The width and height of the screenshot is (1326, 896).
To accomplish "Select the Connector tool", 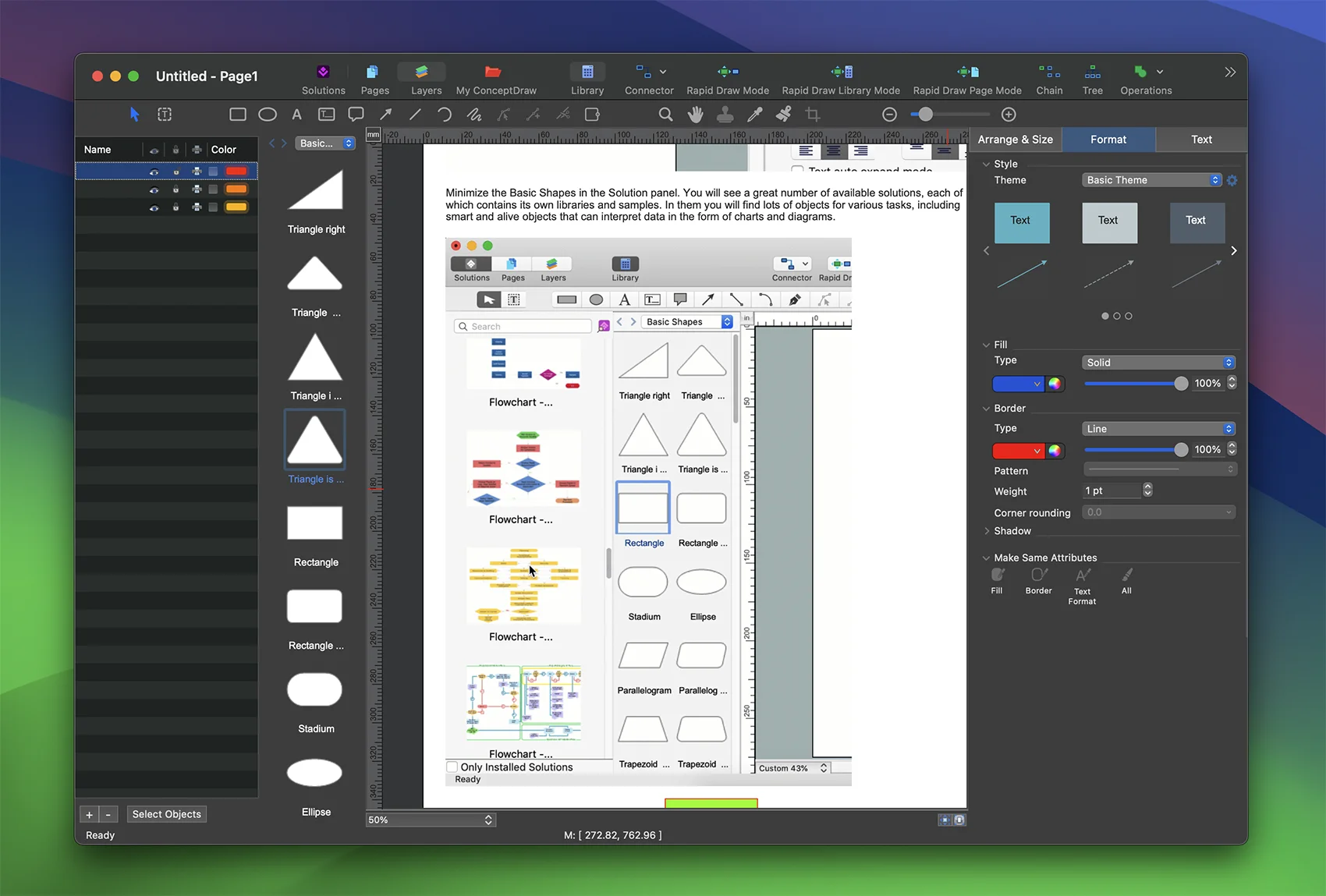I will pos(649,80).
